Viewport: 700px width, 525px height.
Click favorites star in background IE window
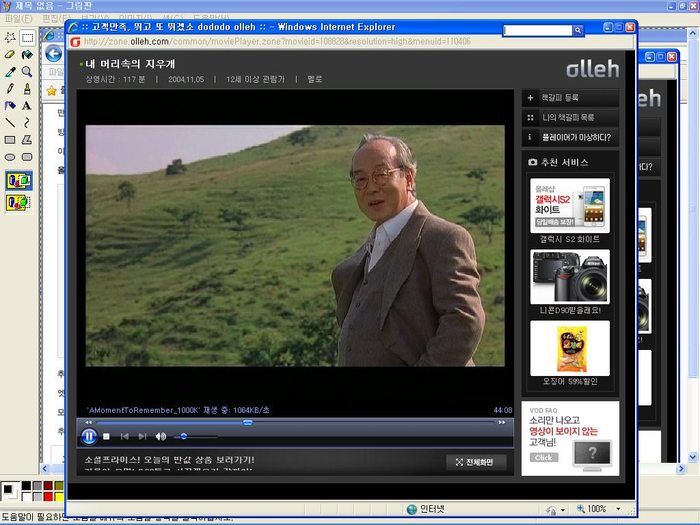pos(52,91)
